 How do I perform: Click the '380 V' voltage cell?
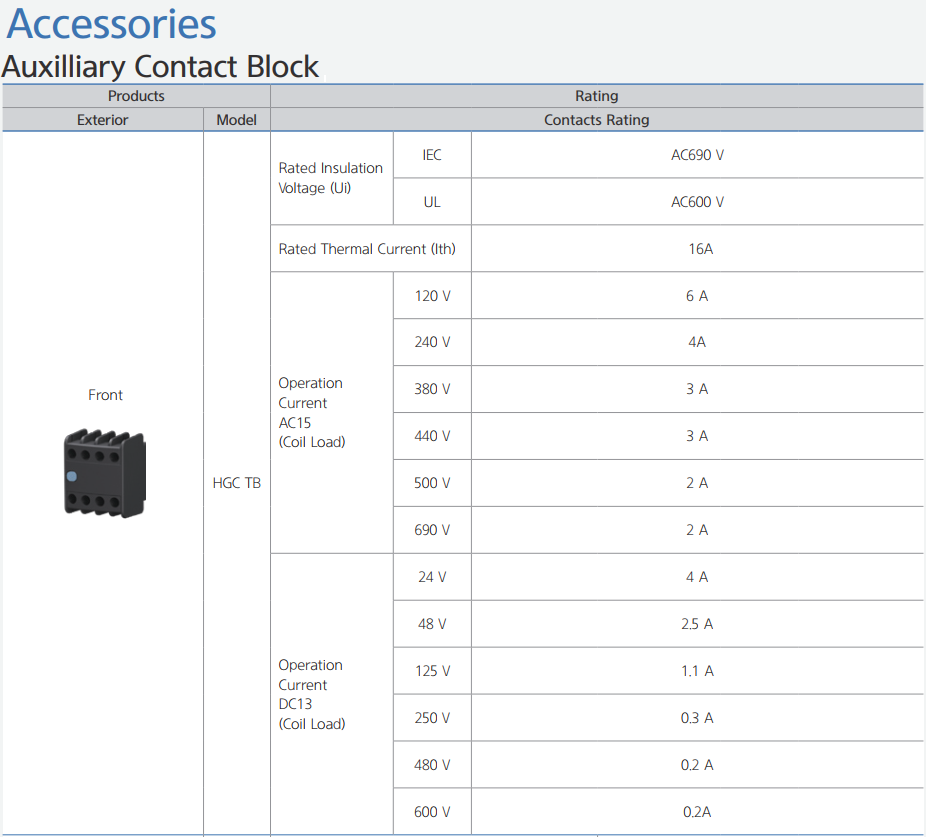432,389
